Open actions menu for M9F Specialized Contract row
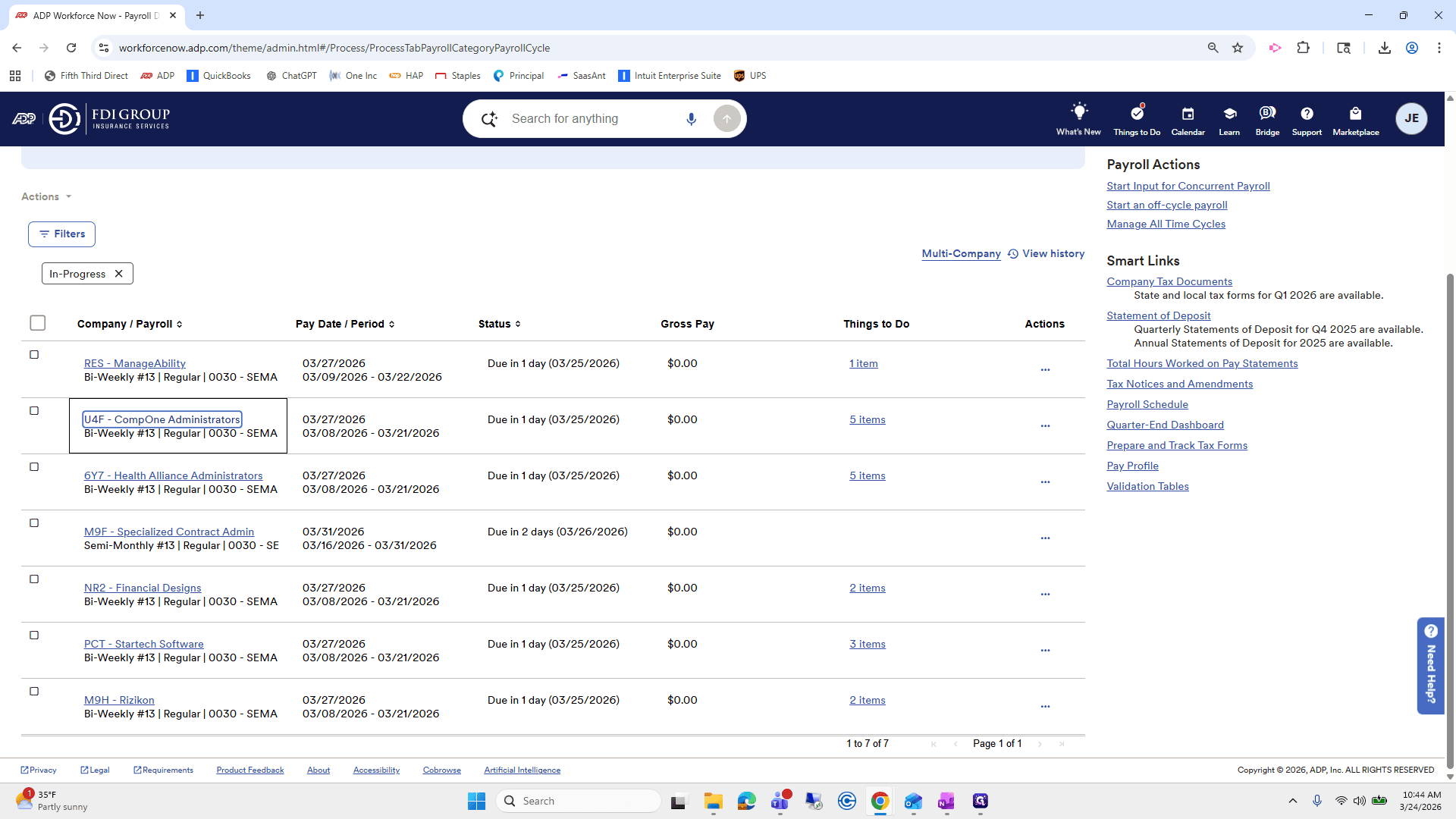The height and width of the screenshot is (819, 1456). [1045, 538]
